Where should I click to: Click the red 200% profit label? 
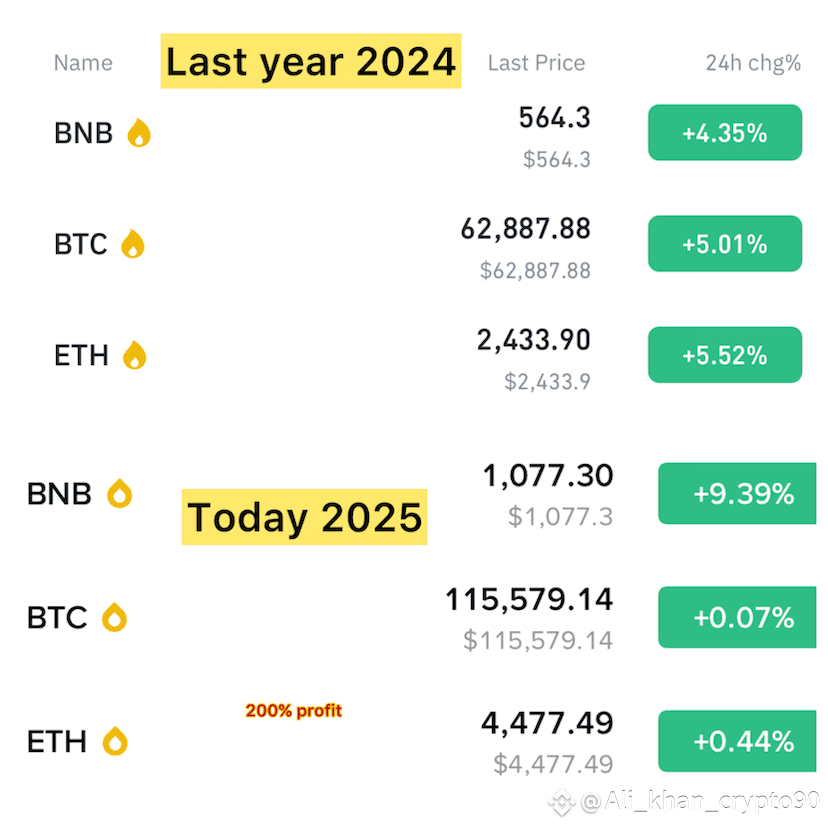pos(294,711)
